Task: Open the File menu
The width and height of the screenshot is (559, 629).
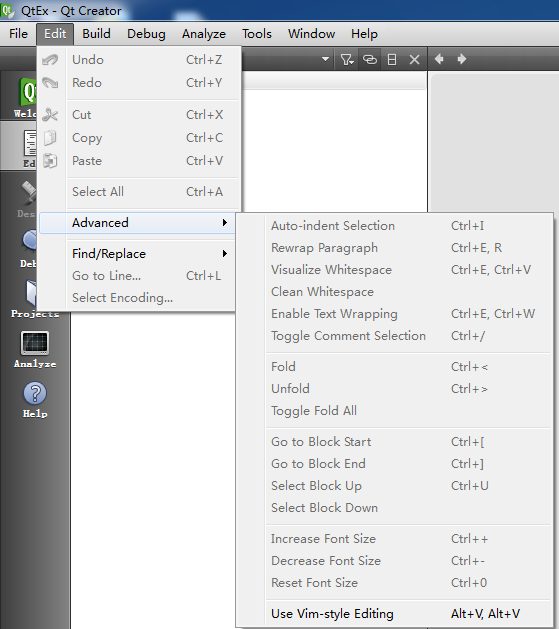Action: tap(18, 34)
